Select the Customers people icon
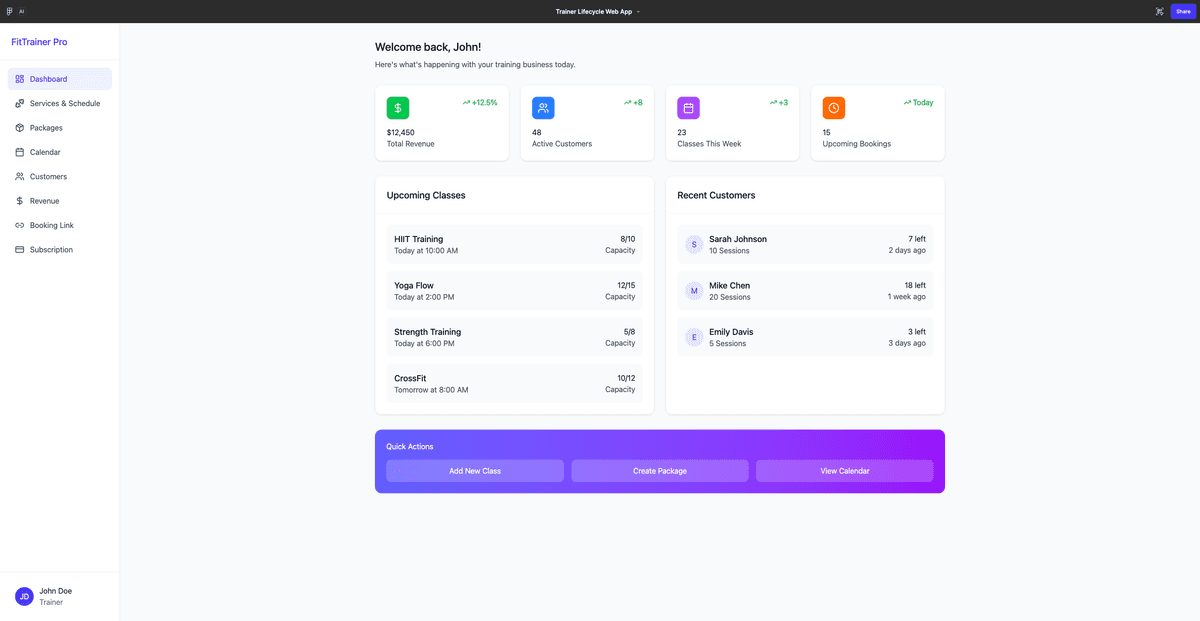The image size is (1200, 621). pos(20,176)
